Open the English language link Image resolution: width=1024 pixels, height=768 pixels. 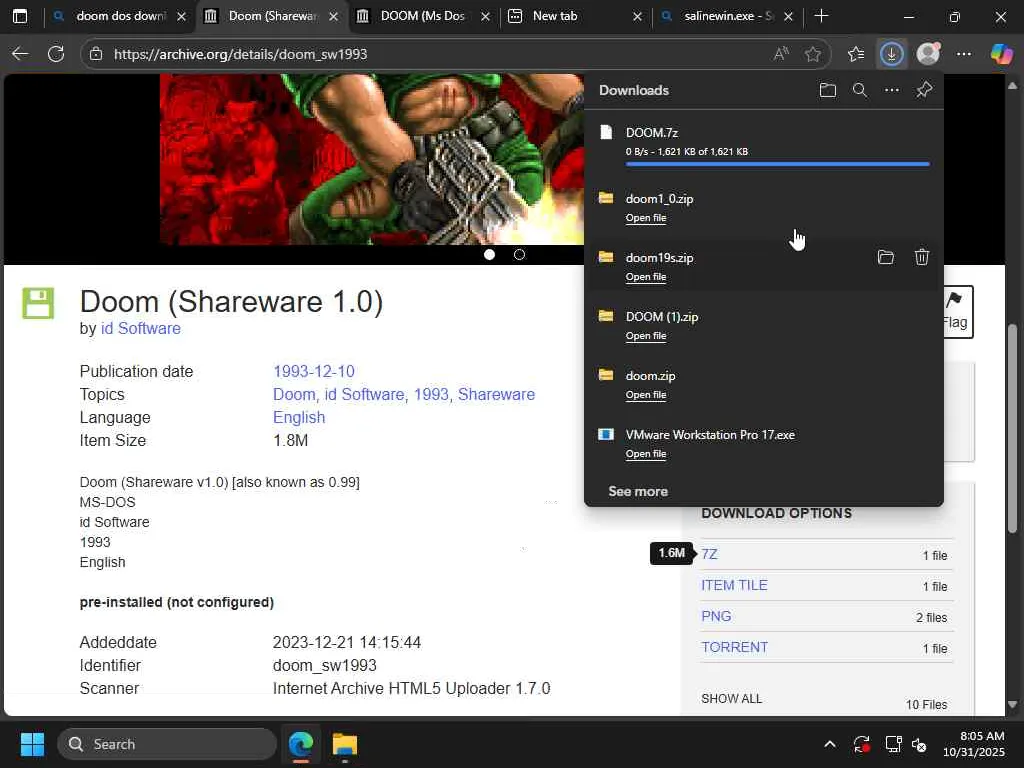[299, 417]
